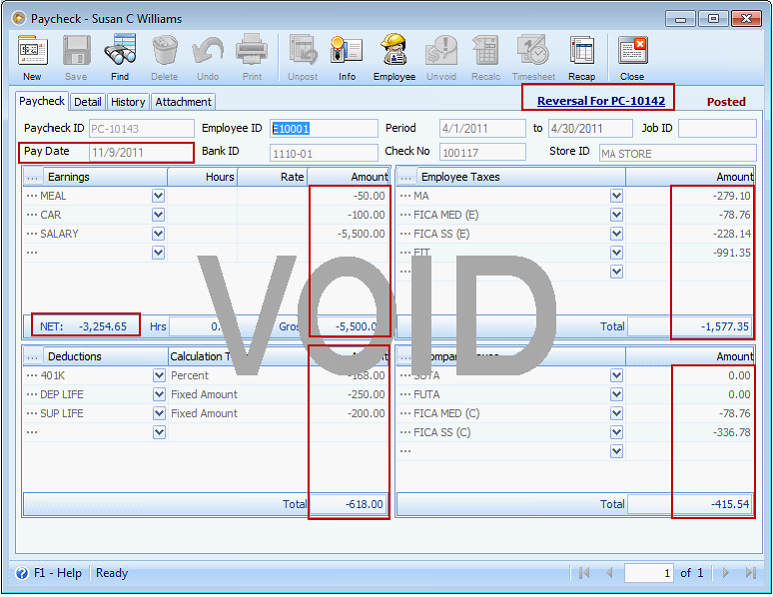773x597 pixels.
Task: Open the FICA SS (E) dropdown arrow
Action: tap(616, 234)
